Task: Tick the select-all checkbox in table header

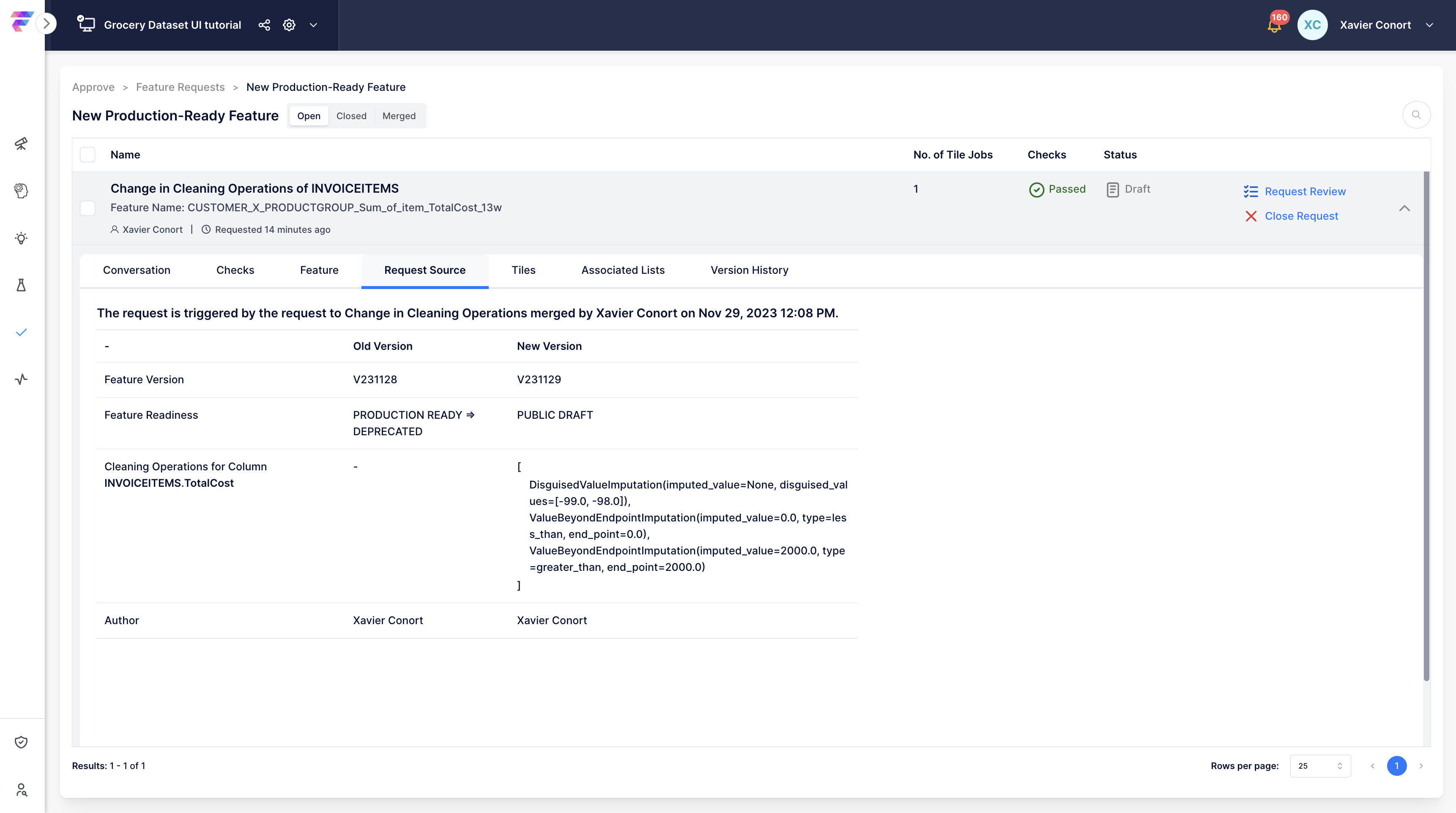Action: (88, 155)
